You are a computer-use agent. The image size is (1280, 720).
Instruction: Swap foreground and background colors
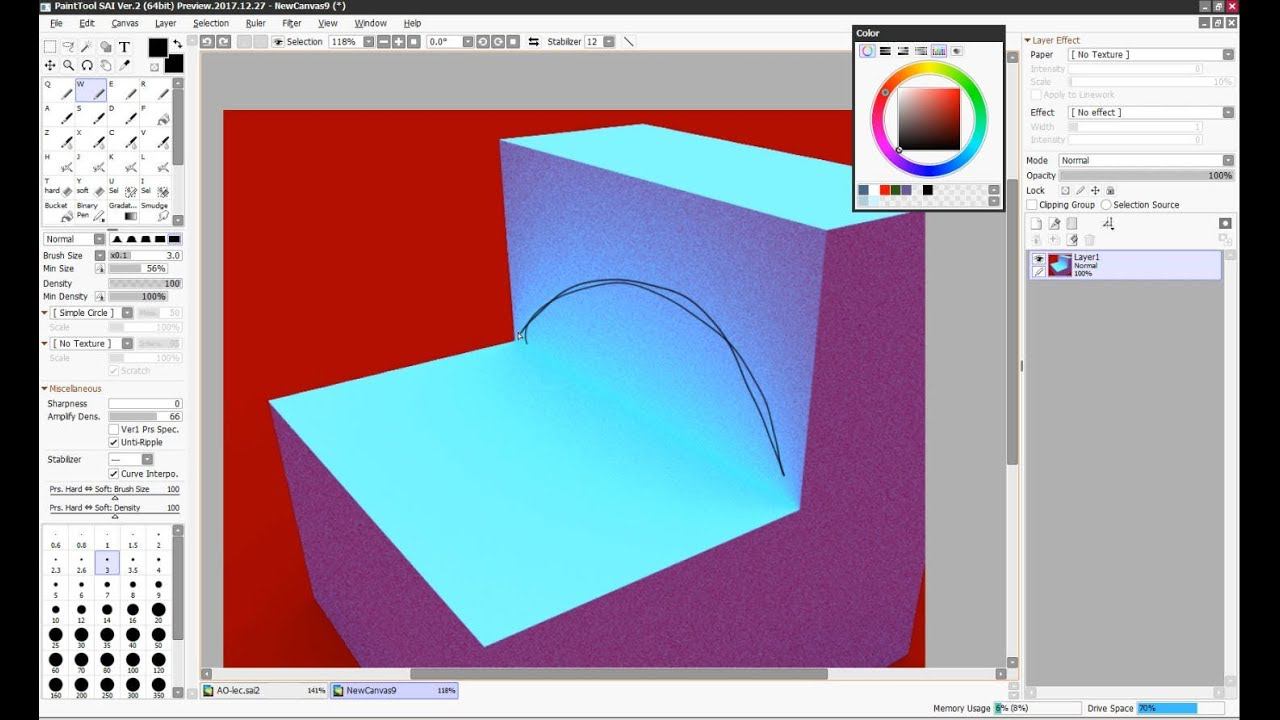point(177,44)
